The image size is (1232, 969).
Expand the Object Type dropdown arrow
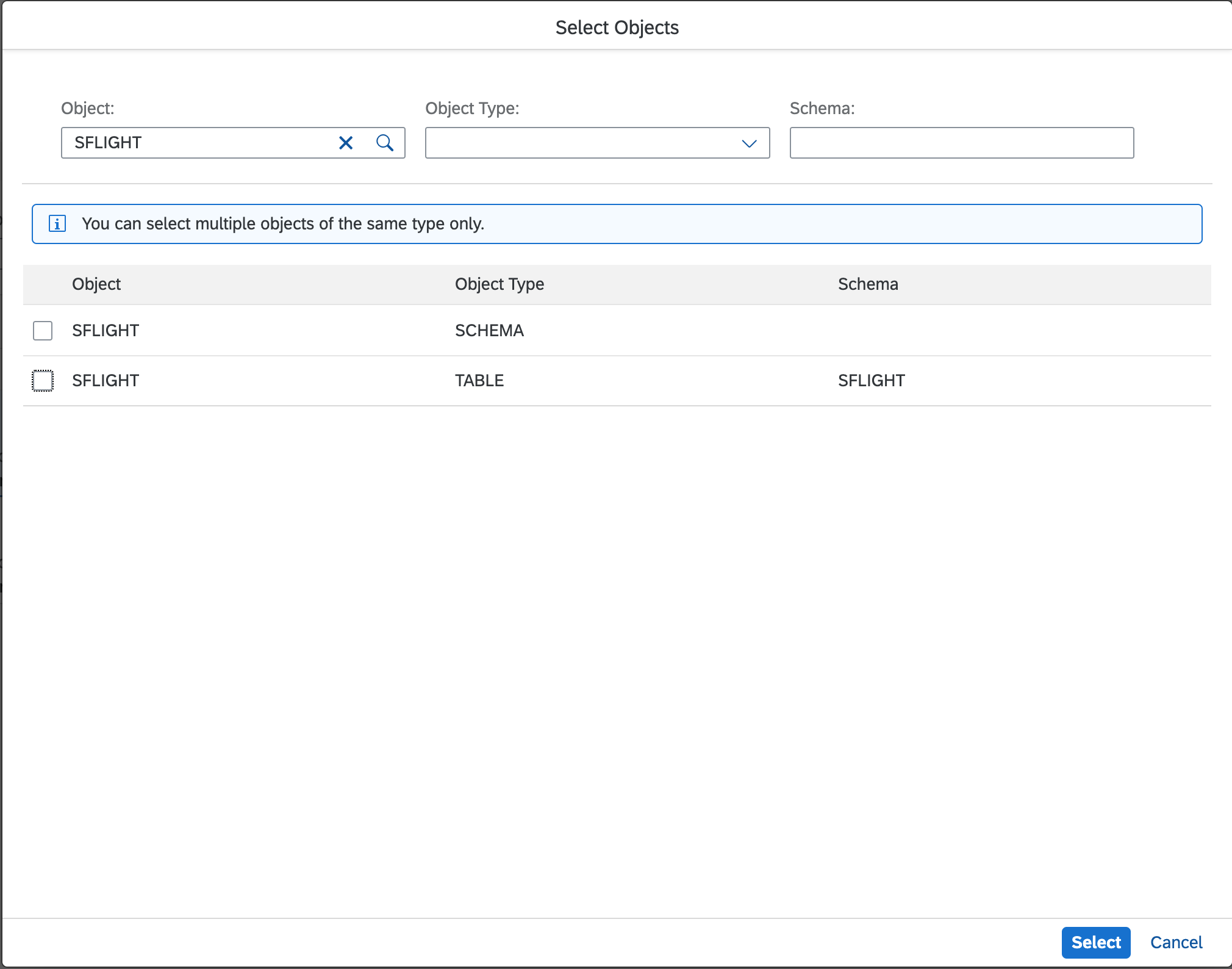(x=749, y=143)
